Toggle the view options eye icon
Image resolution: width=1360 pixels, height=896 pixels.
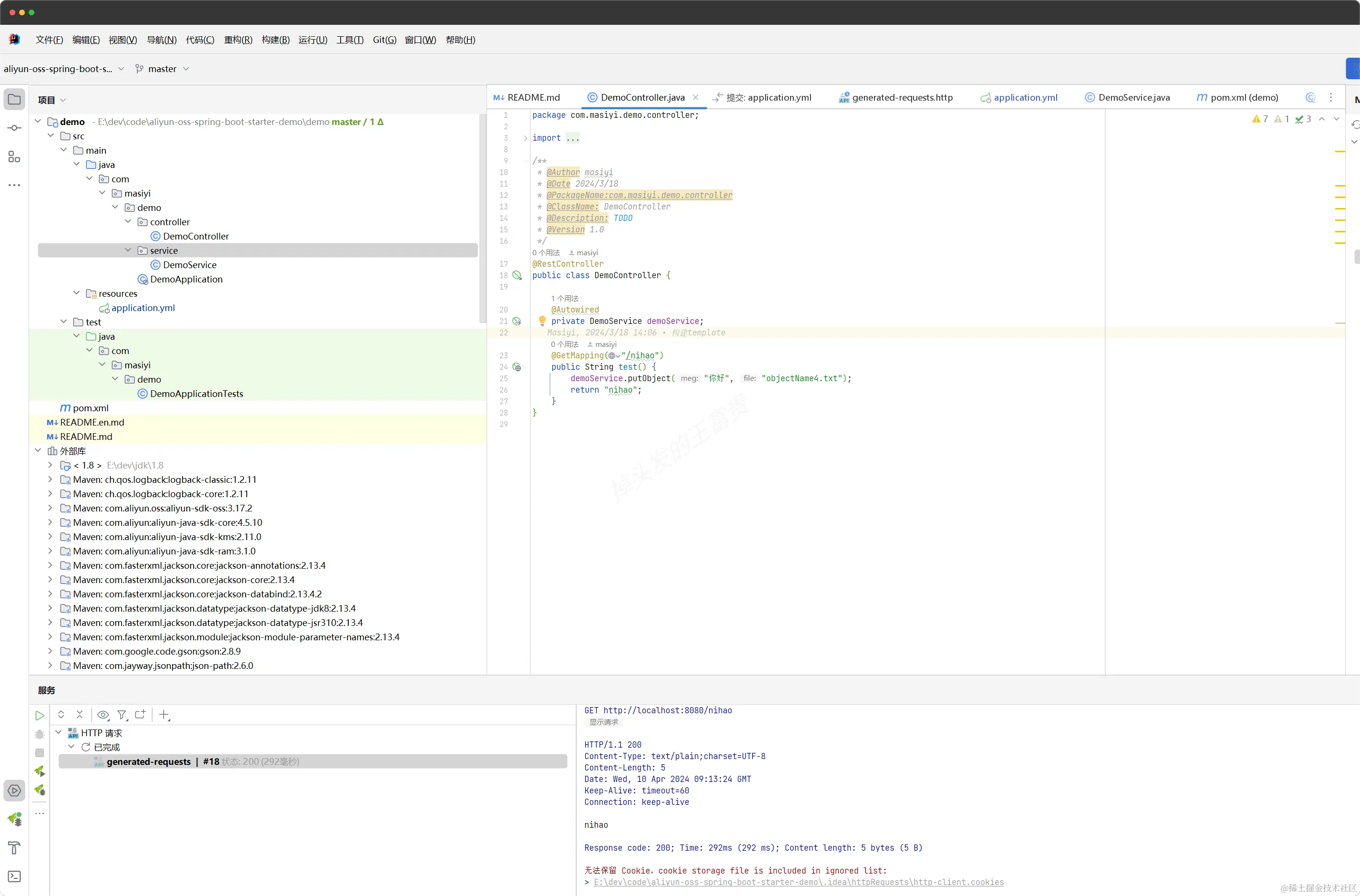pyautogui.click(x=103, y=715)
